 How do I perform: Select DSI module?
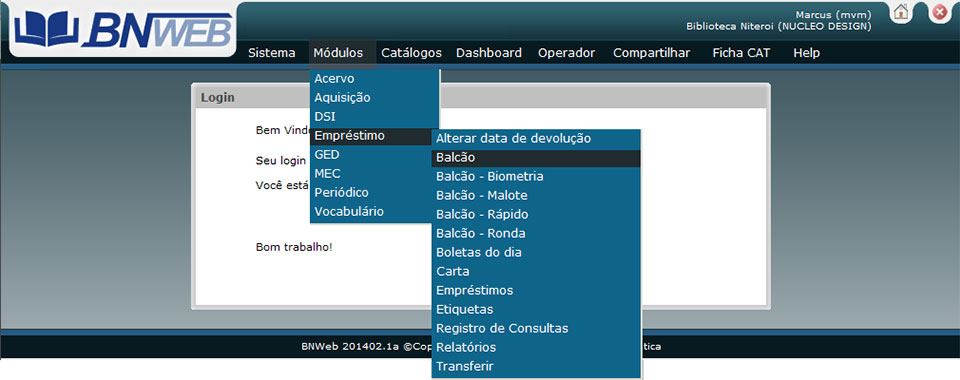(x=374, y=117)
